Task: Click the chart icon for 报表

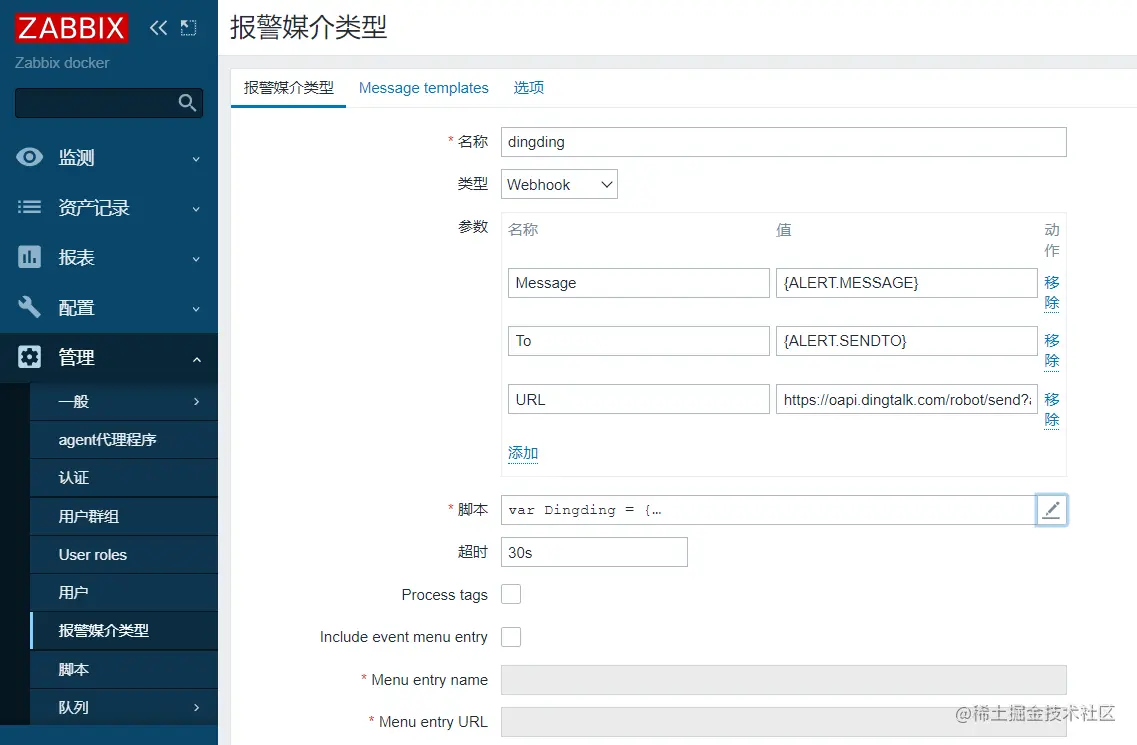Action: point(29,257)
